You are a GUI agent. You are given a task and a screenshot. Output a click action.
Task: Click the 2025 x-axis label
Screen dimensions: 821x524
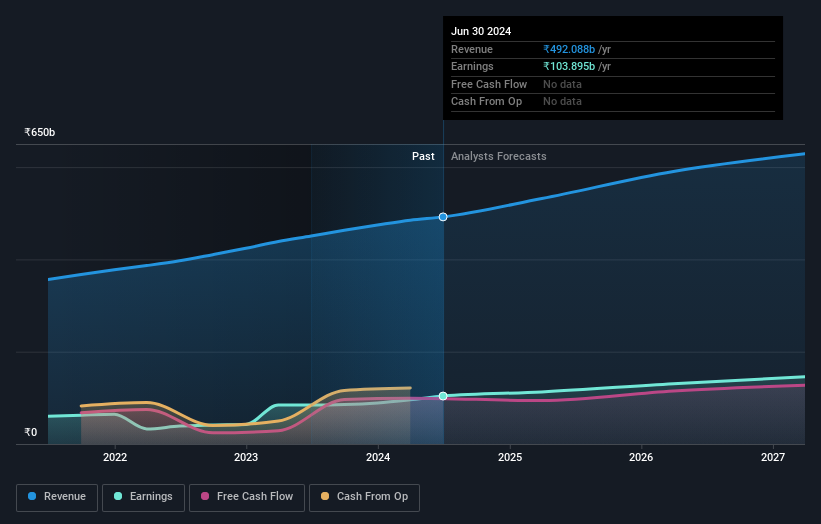point(510,458)
